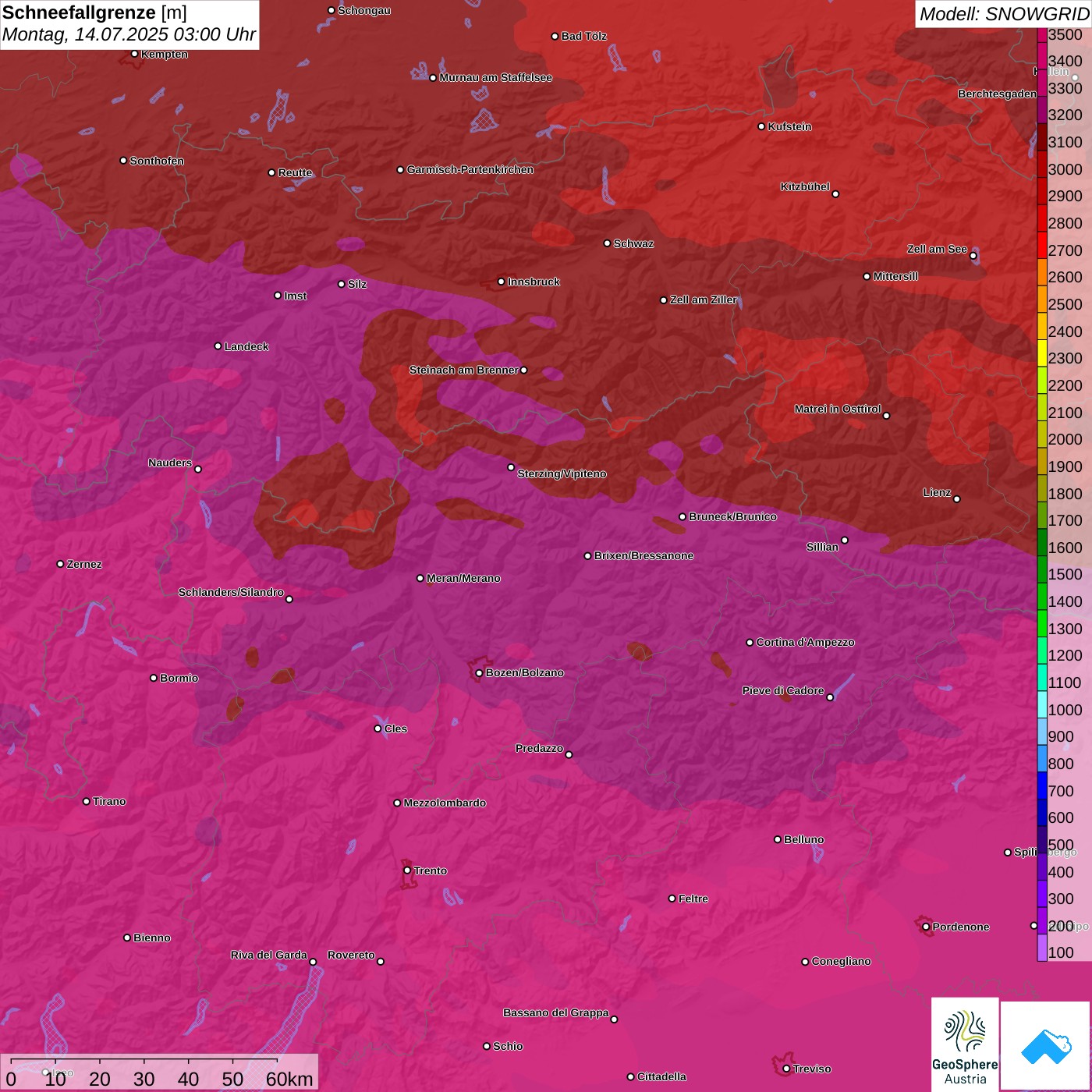
Task: Click the Brixen/Bressanone label
Action: click(643, 555)
